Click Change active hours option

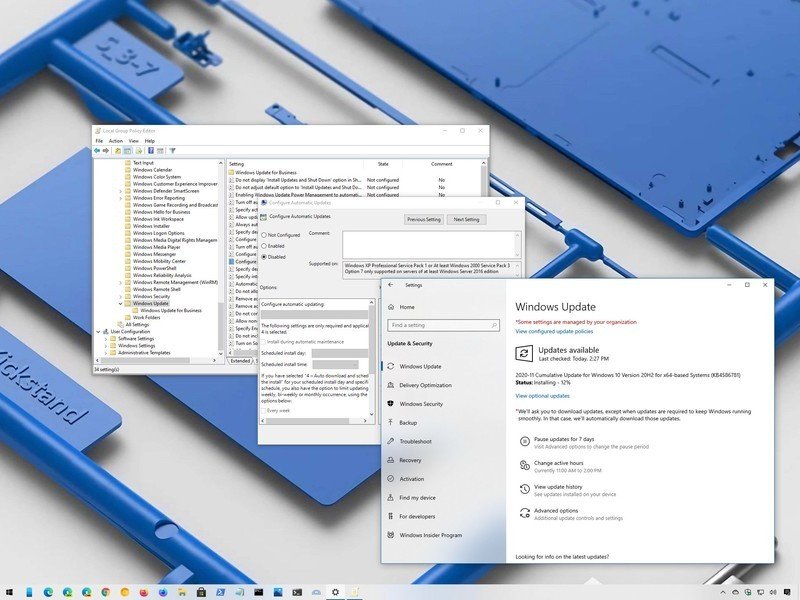559,463
